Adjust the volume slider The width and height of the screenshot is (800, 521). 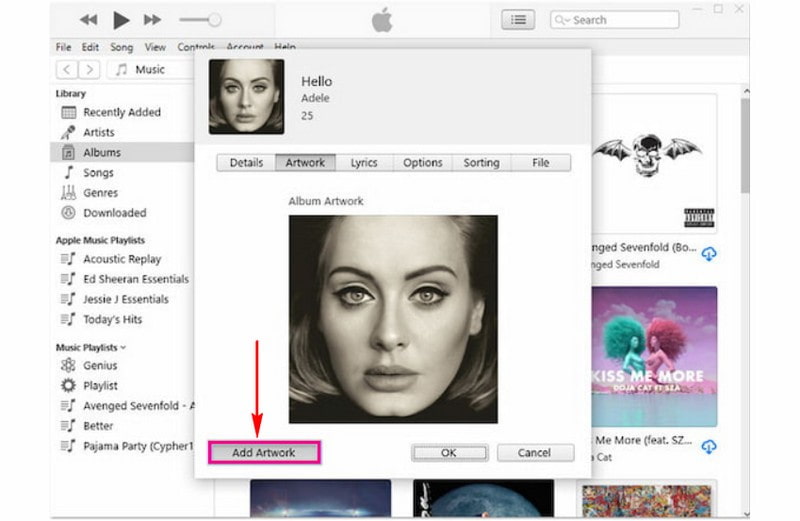200,20
